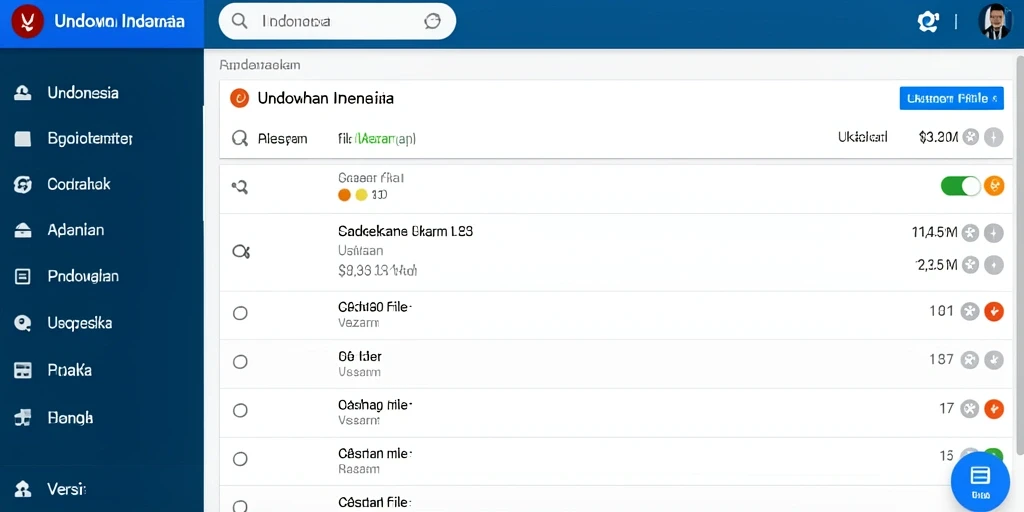
Task: Open Hongk sidebar item
Action: [70, 417]
